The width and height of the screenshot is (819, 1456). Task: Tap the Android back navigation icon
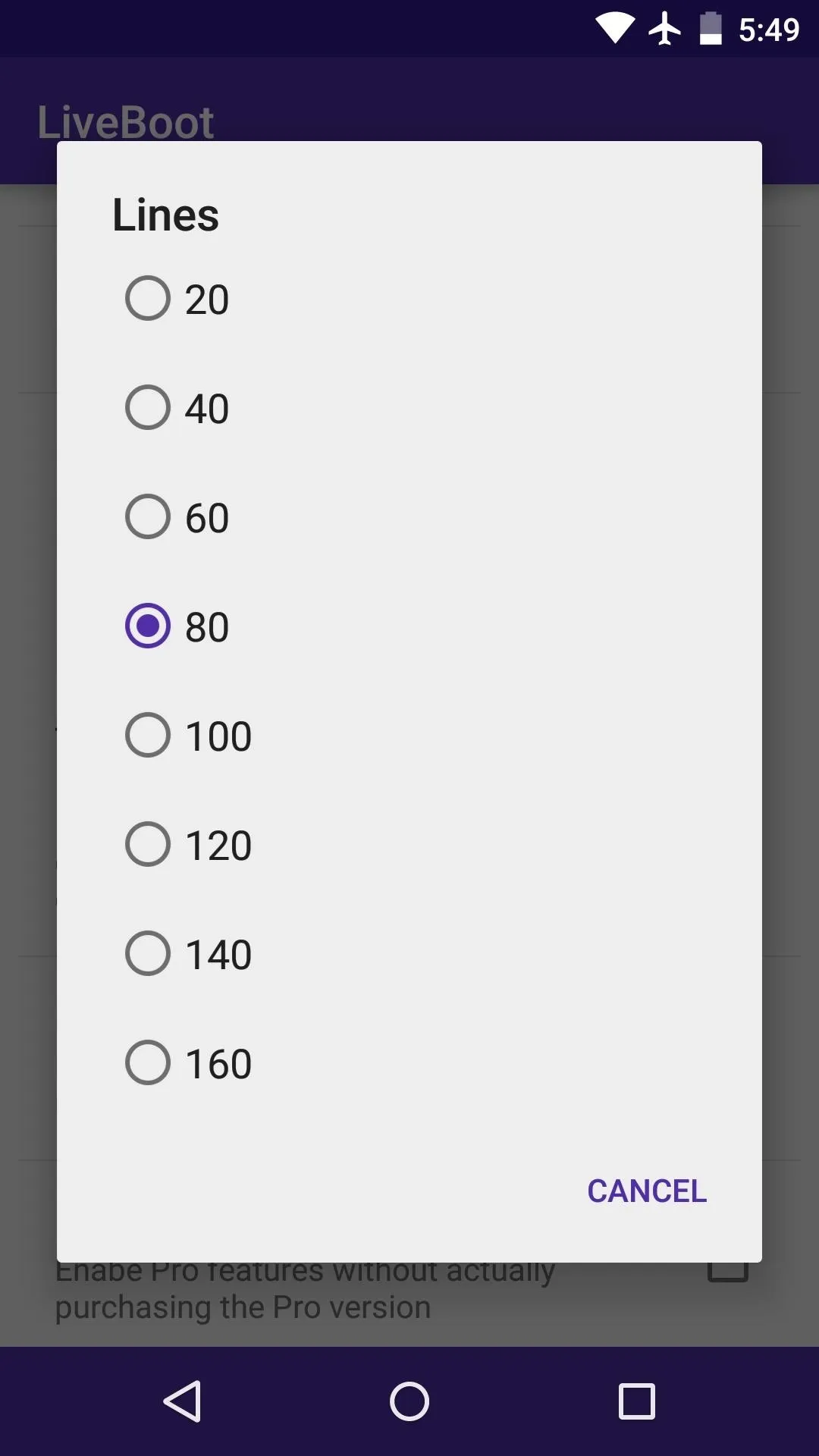pyautogui.click(x=183, y=1401)
